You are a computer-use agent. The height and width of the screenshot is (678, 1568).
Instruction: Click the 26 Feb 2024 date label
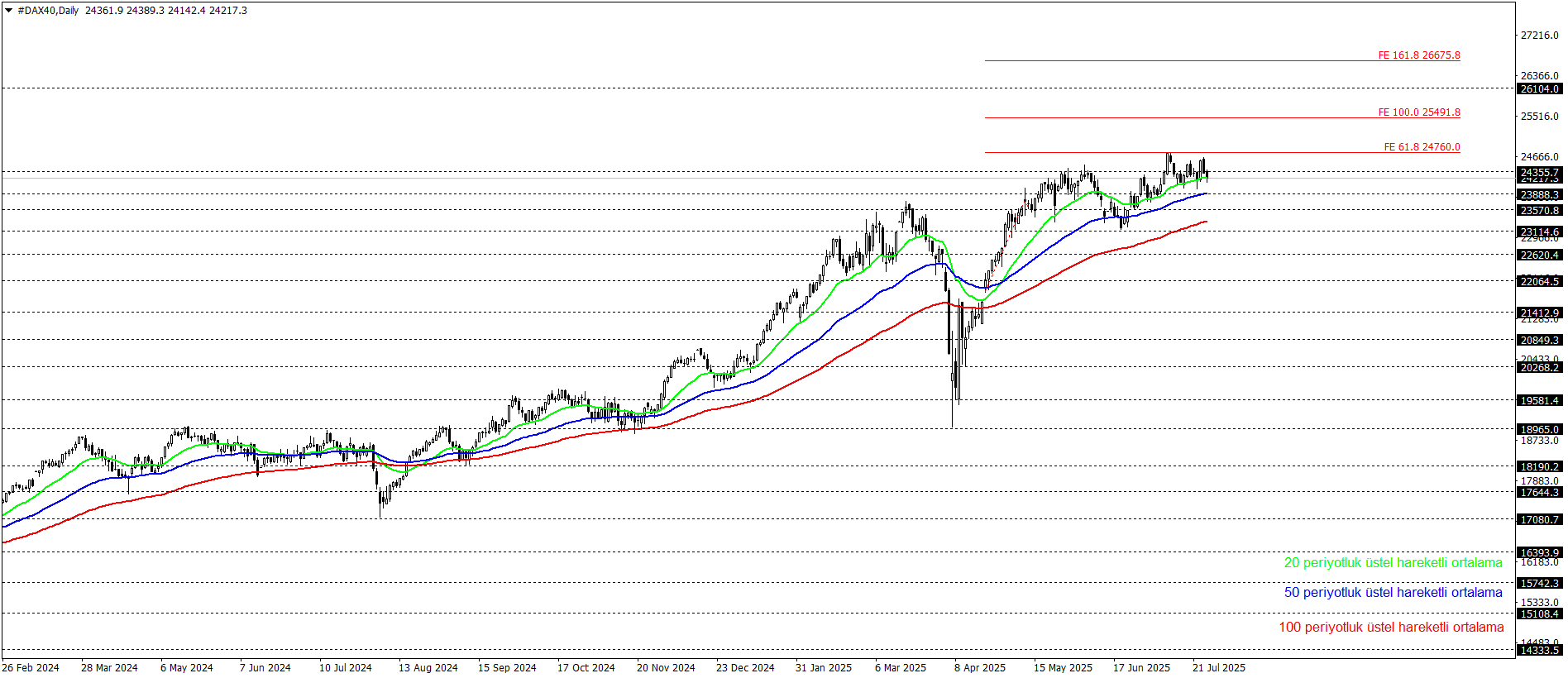coord(31,668)
